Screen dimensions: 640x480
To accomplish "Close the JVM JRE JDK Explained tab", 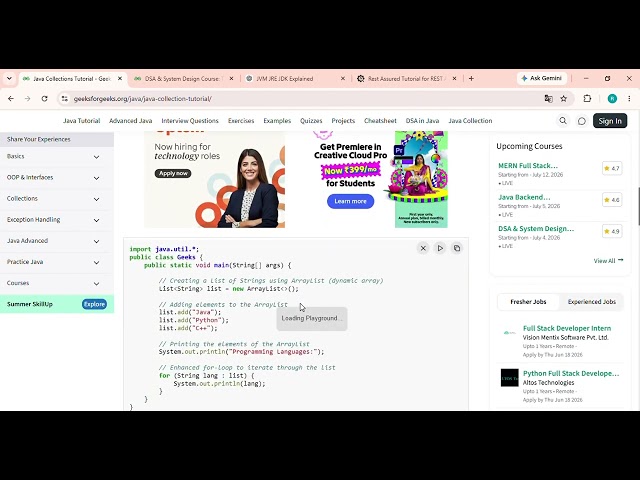I will (342, 78).
